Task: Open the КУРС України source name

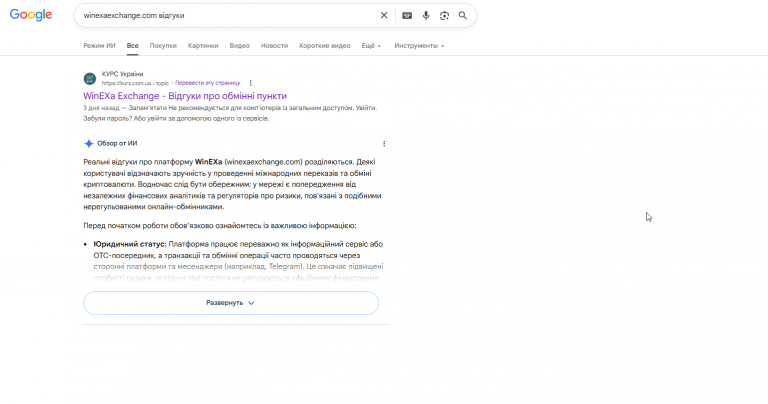Action: [122, 74]
